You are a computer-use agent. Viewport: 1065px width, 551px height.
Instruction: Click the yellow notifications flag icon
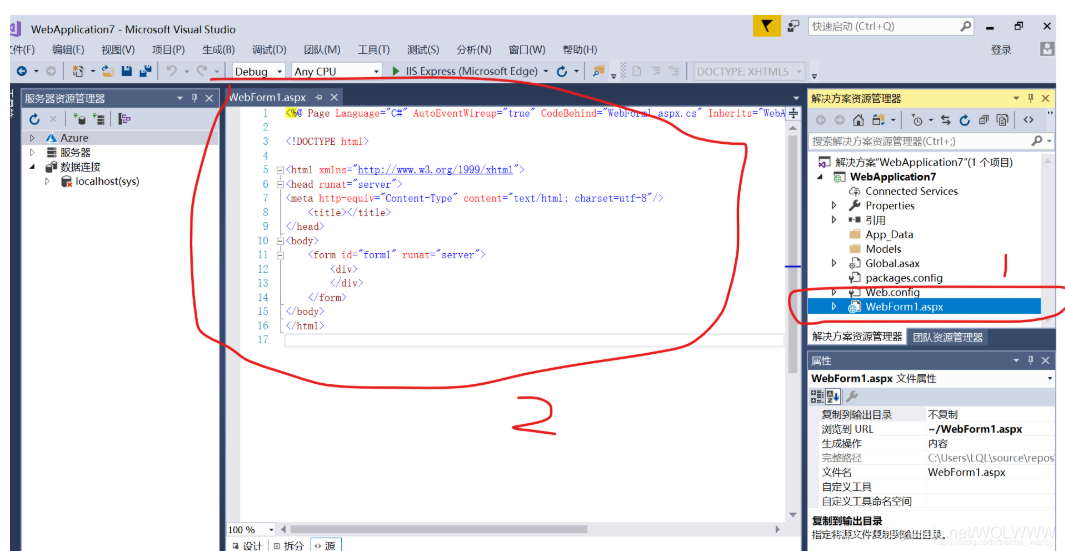point(766,26)
